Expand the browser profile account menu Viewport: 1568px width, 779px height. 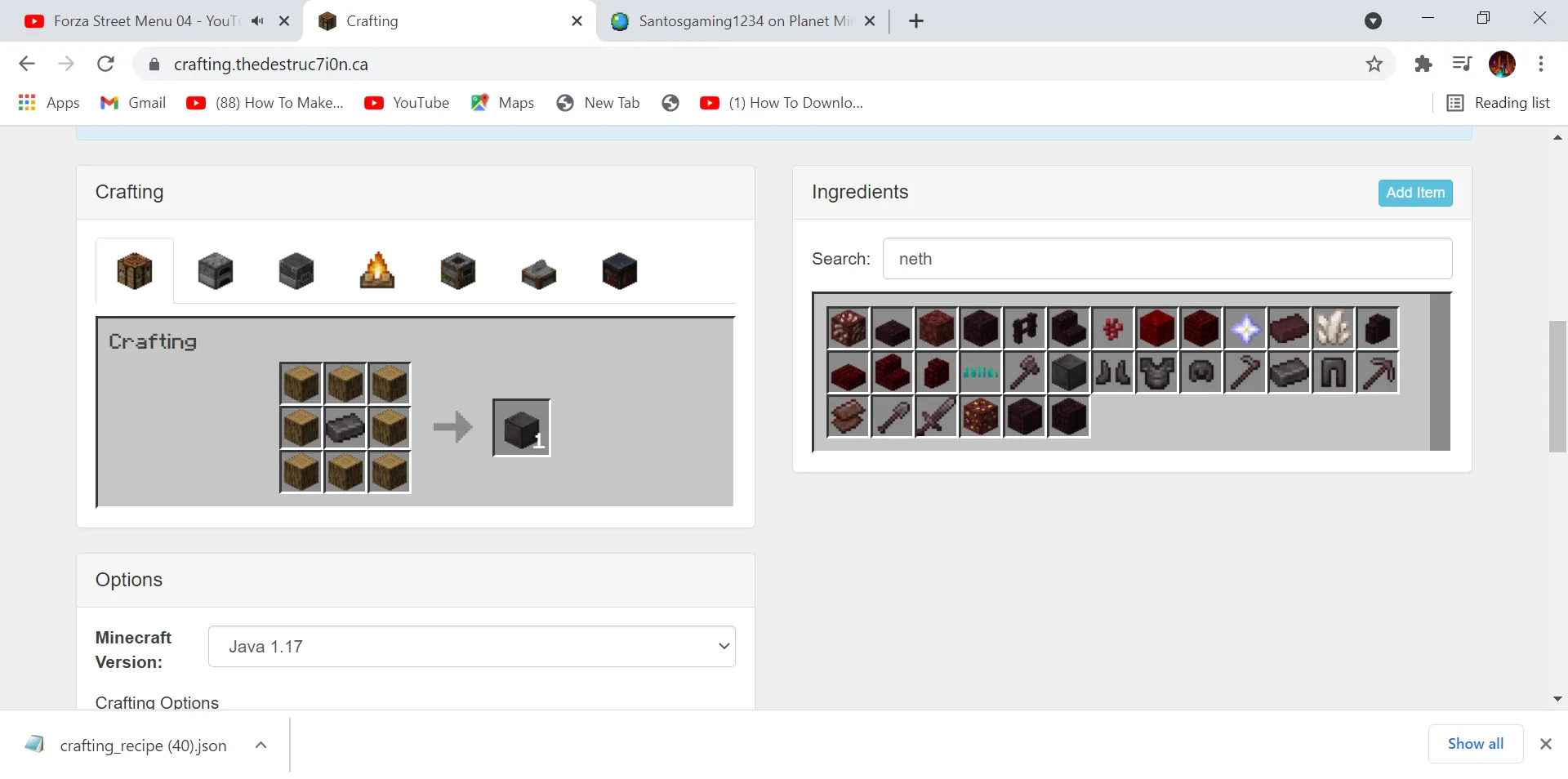click(1503, 64)
